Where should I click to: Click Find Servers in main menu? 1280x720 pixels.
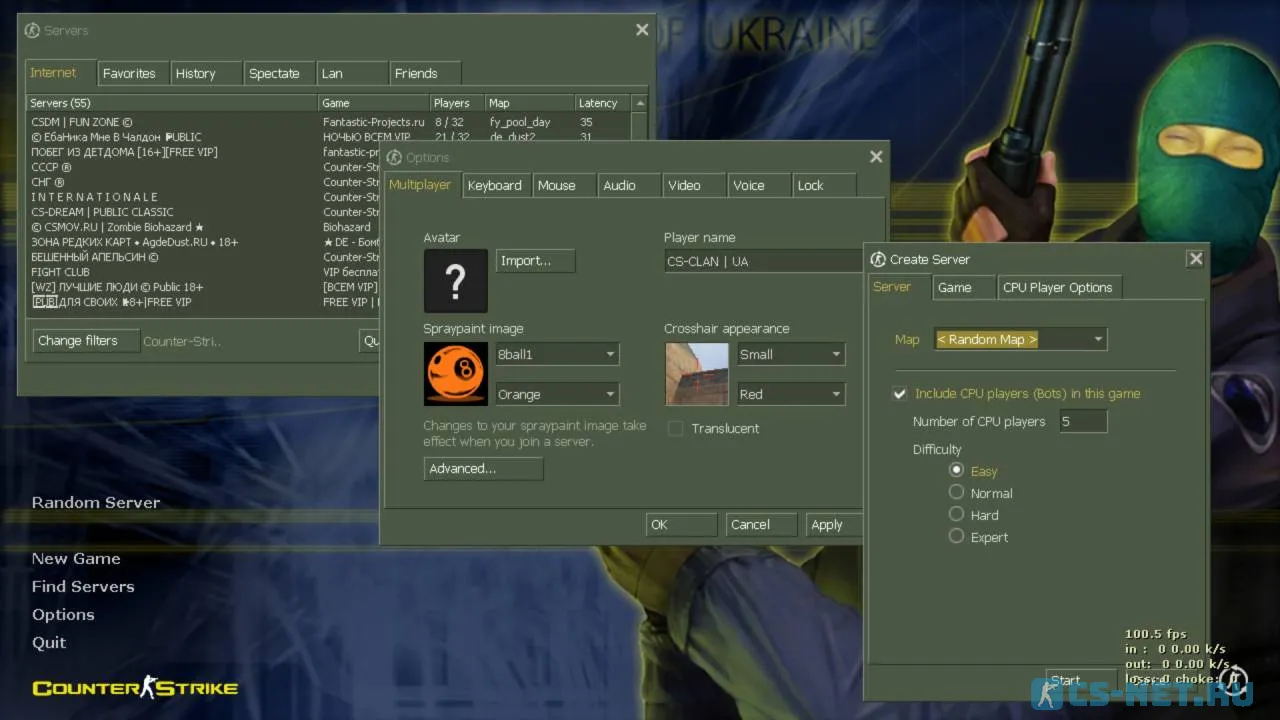point(83,587)
